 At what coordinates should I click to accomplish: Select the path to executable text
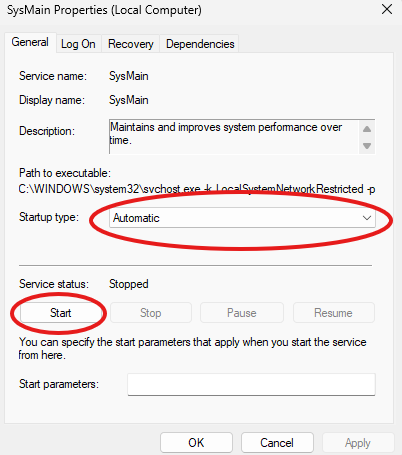coord(197,189)
